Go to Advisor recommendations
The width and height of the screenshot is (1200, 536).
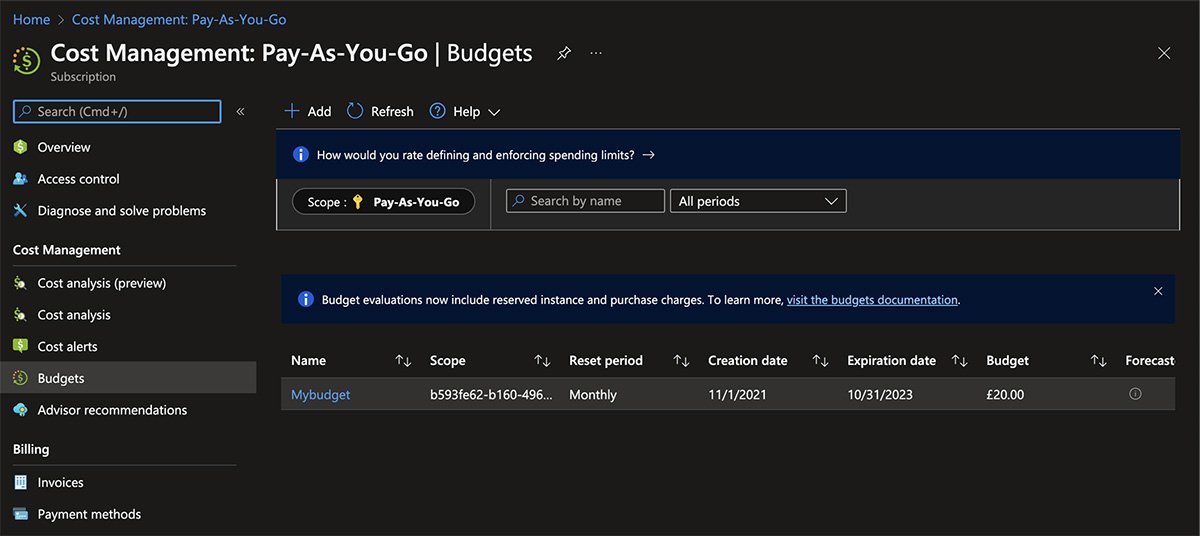coord(112,410)
